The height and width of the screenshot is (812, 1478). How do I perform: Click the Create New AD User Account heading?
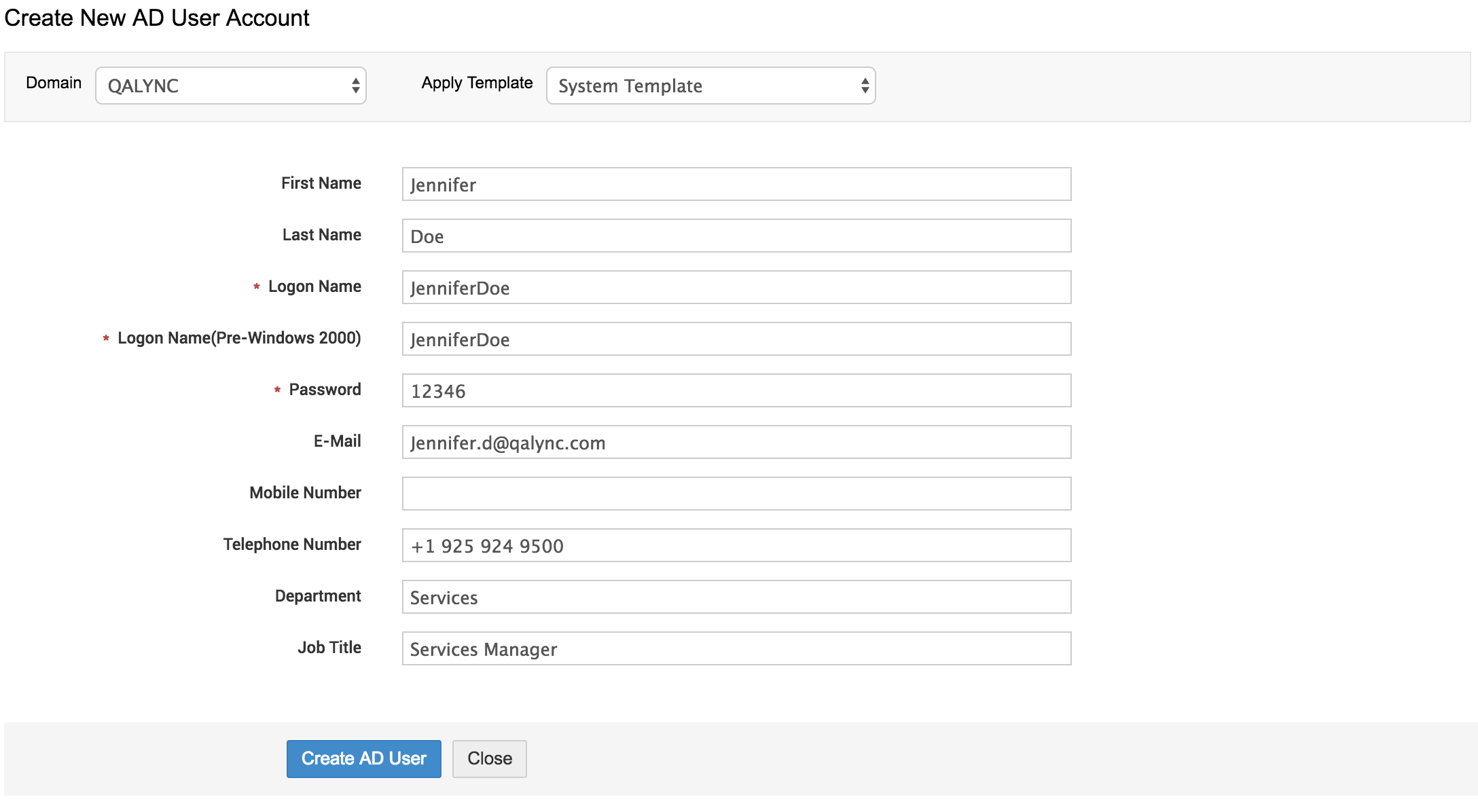point(157,18)
